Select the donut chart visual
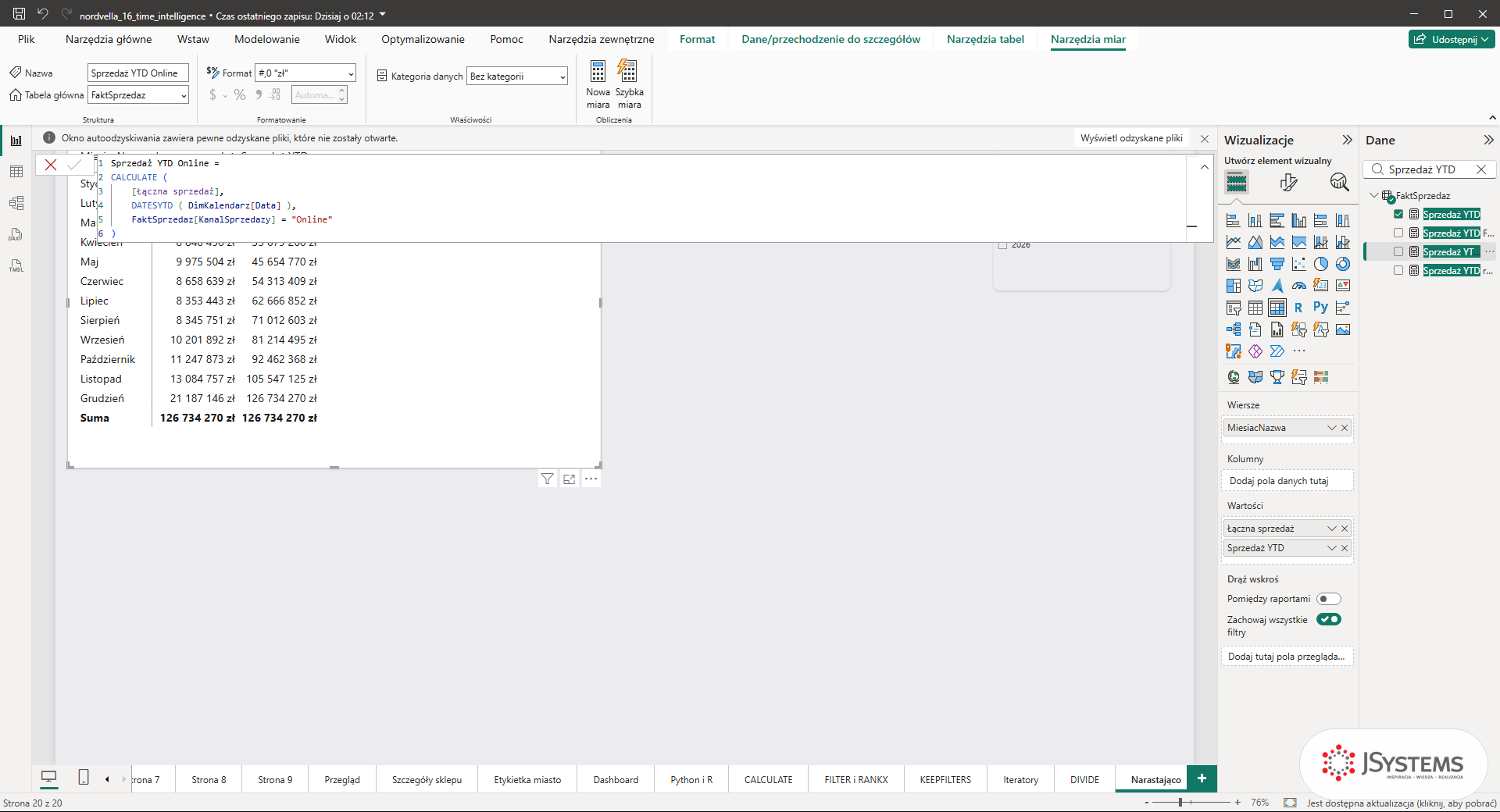Screen dimensions: 1500x812 click(x=1342, y=264)
